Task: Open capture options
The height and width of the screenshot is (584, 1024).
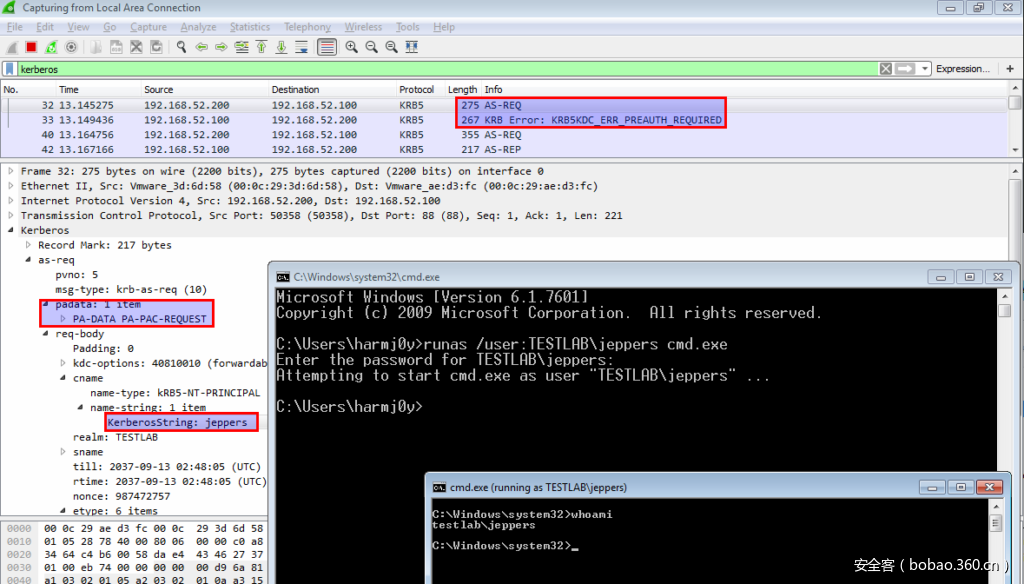Action: click(71, 47)
